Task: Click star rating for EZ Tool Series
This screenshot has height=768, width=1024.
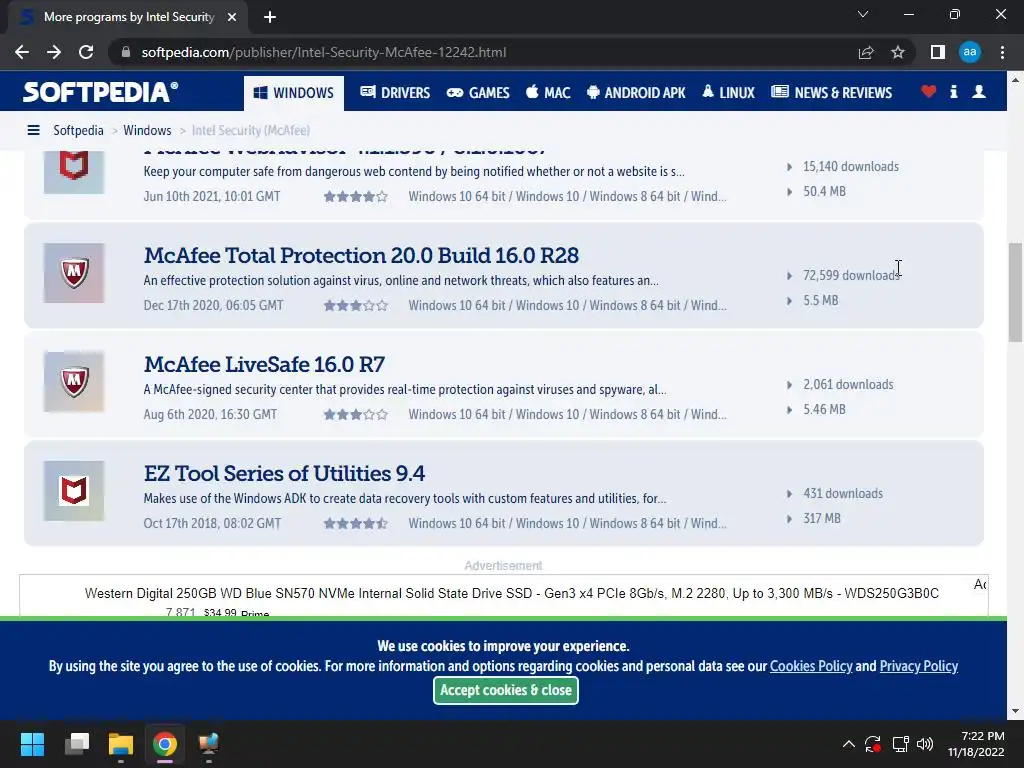Action: (356, 524)
